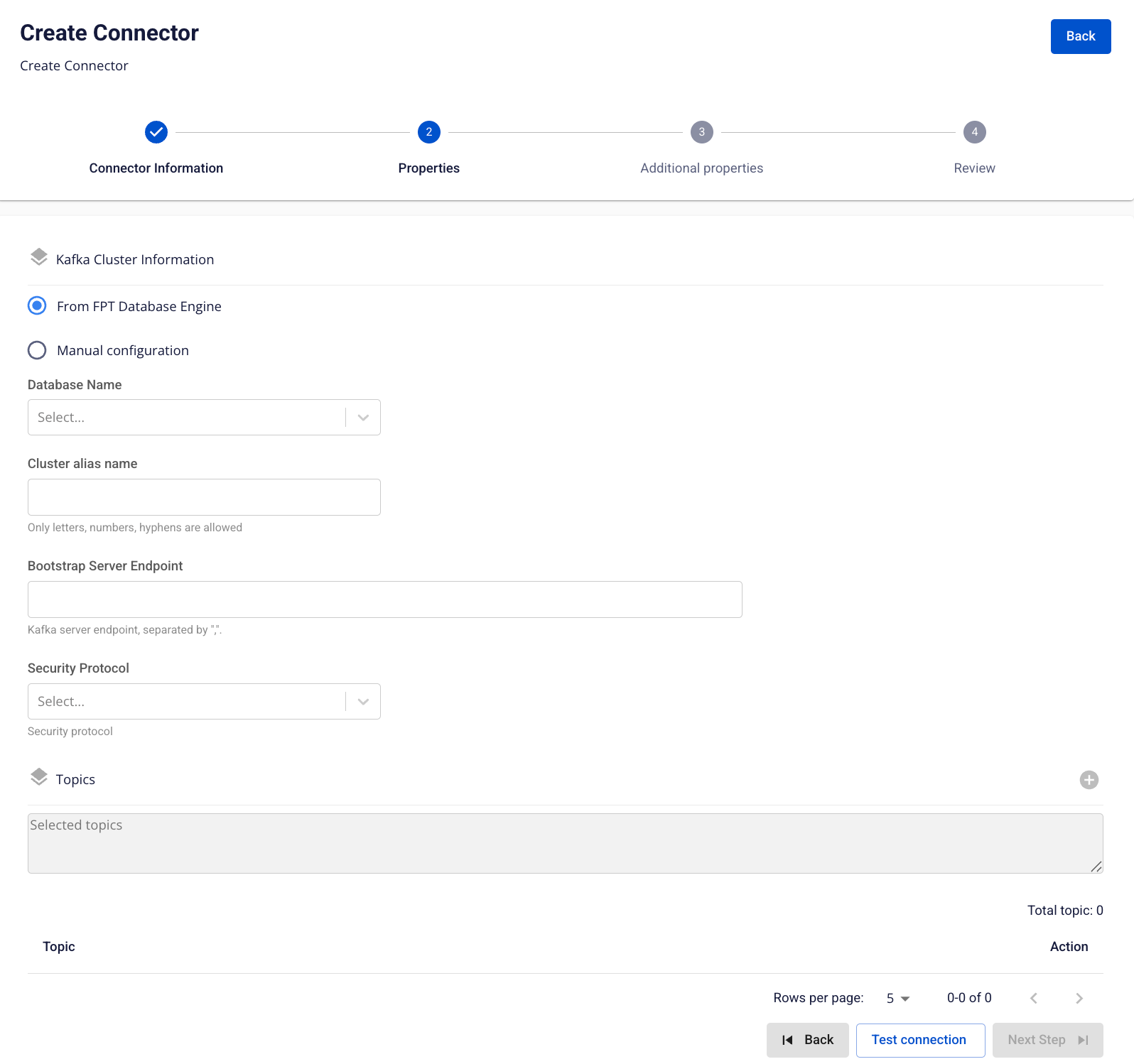This screenshot has width=1134, height=1064.
Task: Click the blue Back button at top
Action: coord(1081,36)
